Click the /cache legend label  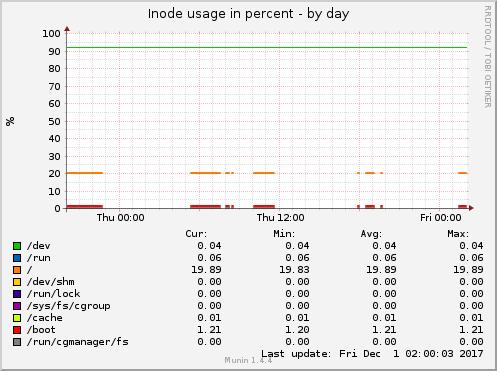45,318
